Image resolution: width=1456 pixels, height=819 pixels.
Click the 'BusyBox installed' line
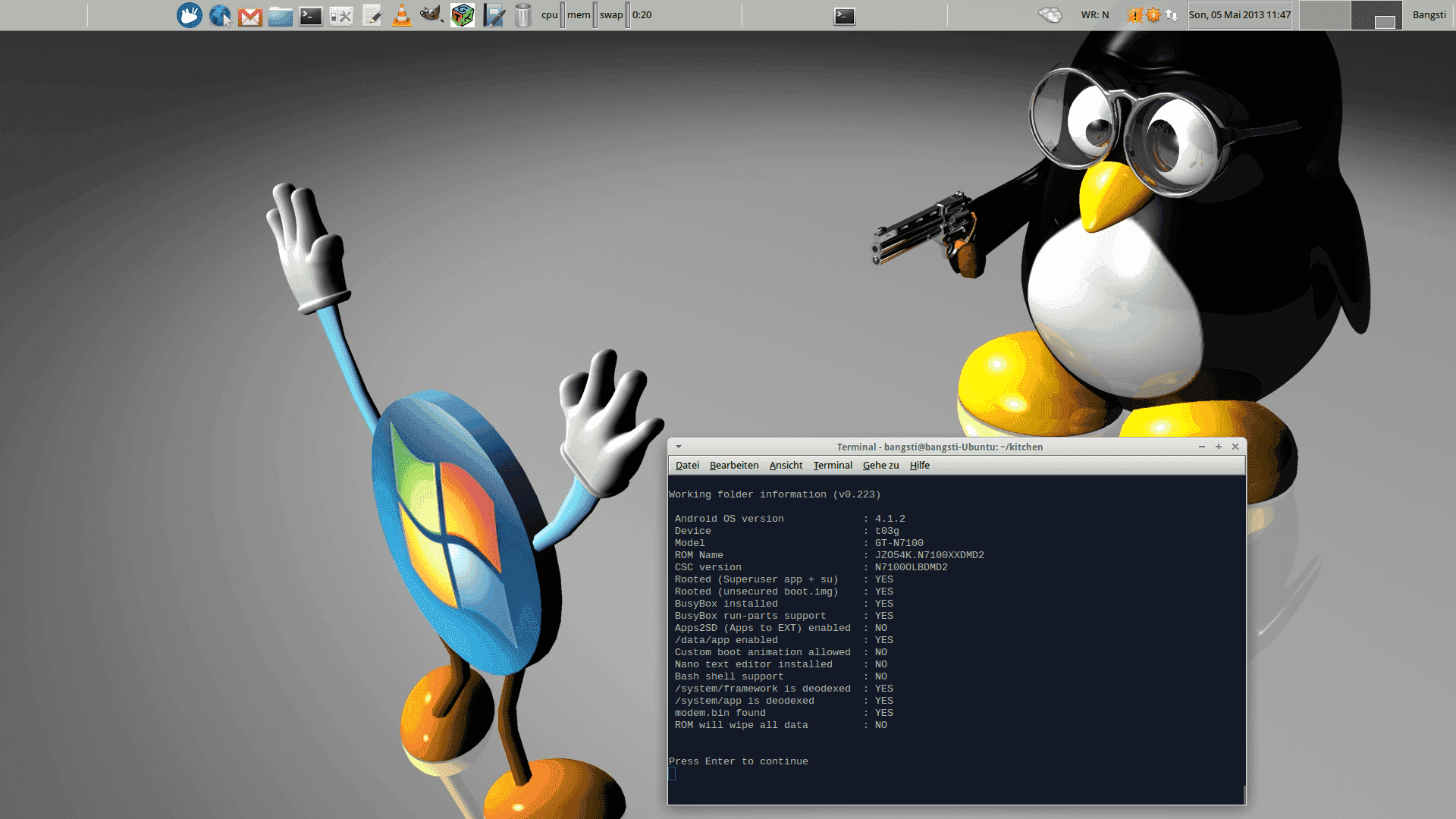(784, 604)
